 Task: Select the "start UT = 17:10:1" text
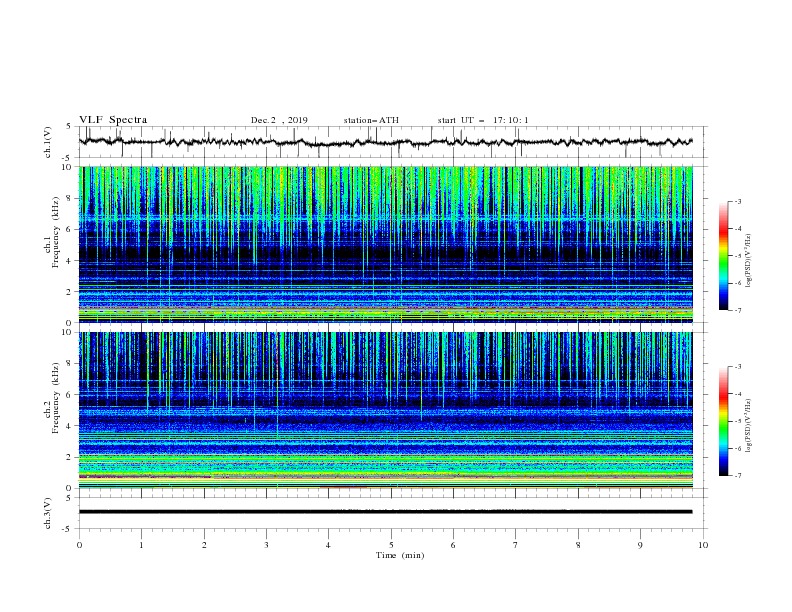(483, 120)
